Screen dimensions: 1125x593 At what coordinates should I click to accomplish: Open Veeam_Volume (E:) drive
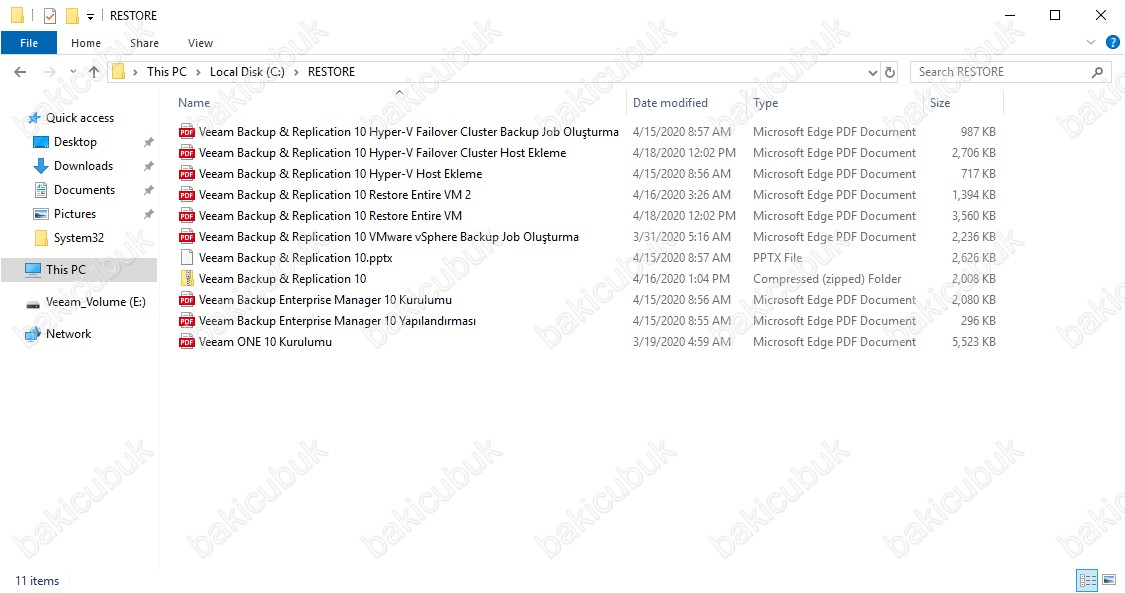click(x=95, y=302)
